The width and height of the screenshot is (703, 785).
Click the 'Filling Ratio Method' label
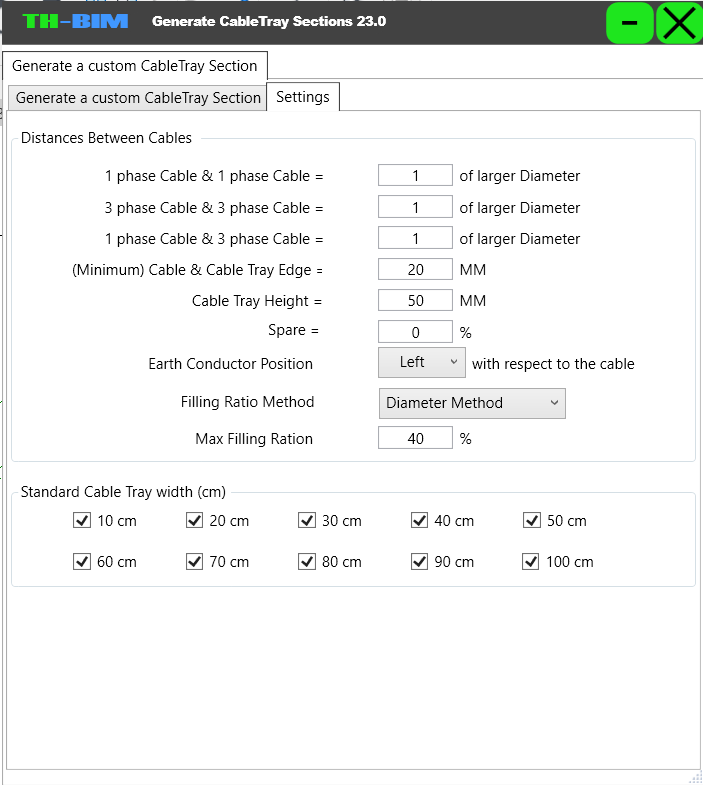247,402
